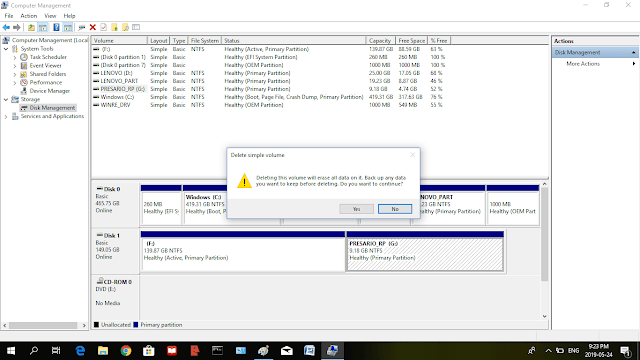This screenshot has width=640, height=360.
Task: Open the File menu
Action: click(9, 16)
